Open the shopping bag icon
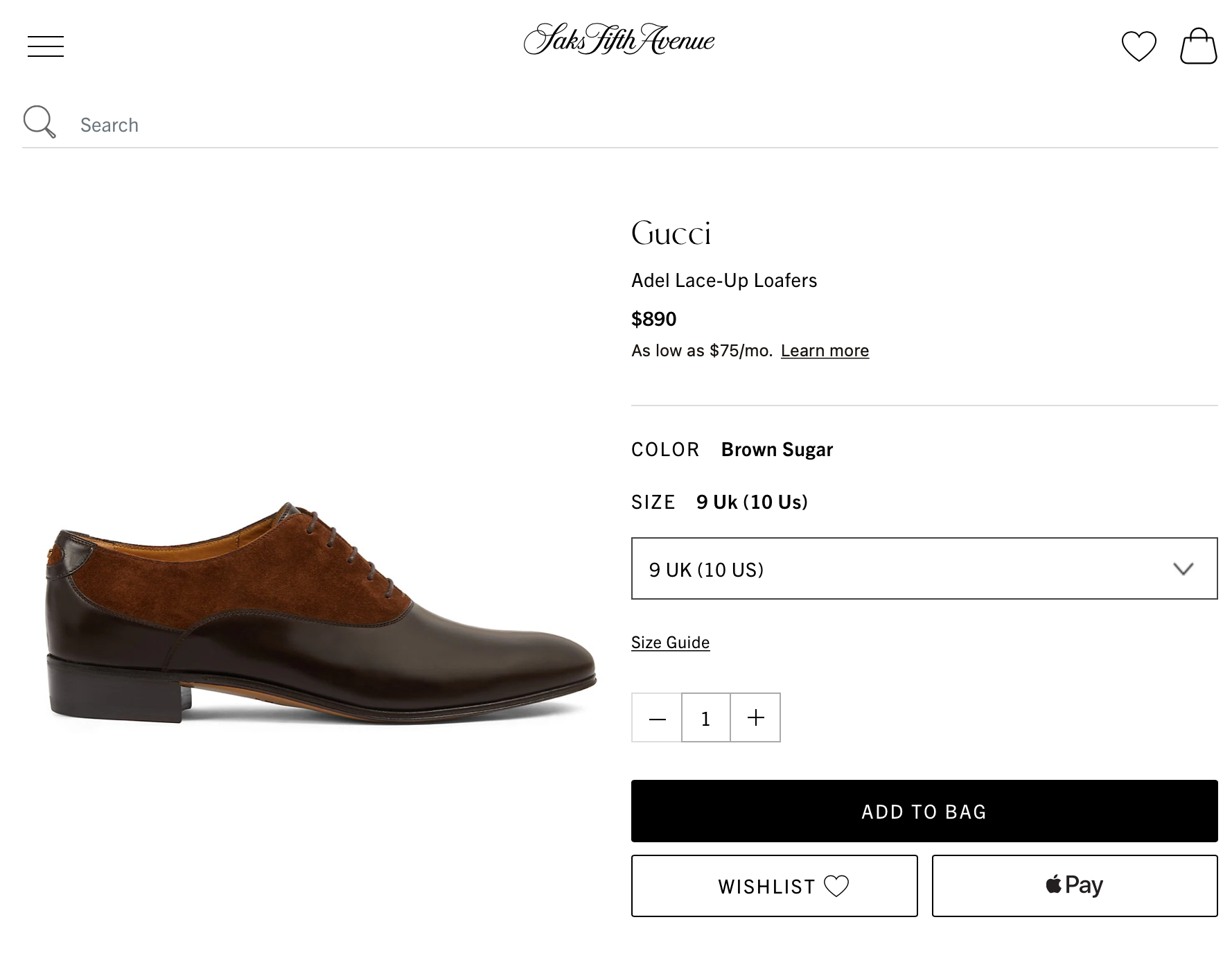The image size is (1232, 958). [x=1200, y=44]
